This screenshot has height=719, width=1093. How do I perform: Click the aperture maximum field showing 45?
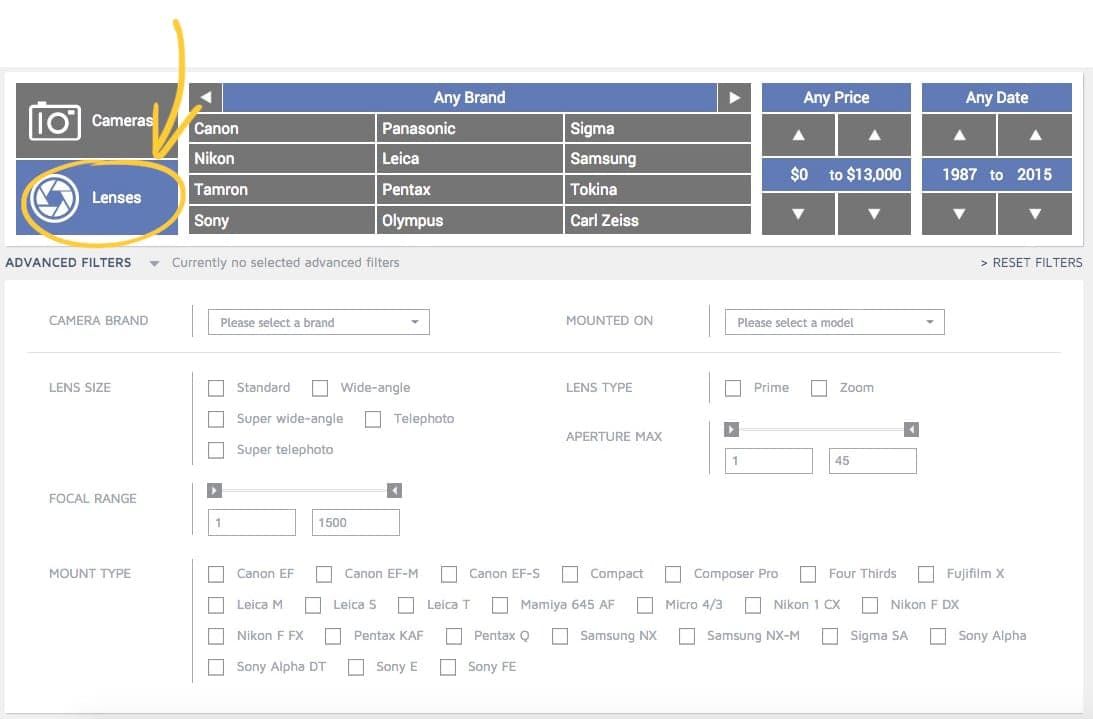873,461
